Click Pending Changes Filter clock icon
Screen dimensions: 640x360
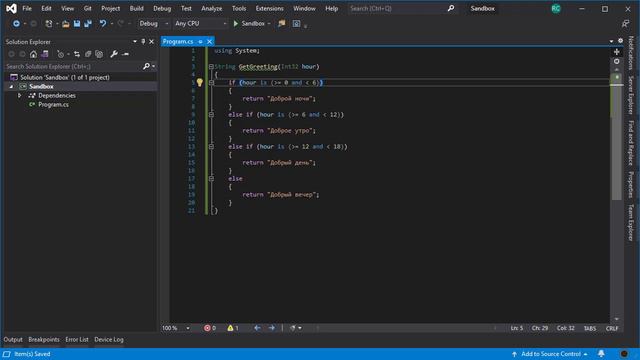click(60, 54)
